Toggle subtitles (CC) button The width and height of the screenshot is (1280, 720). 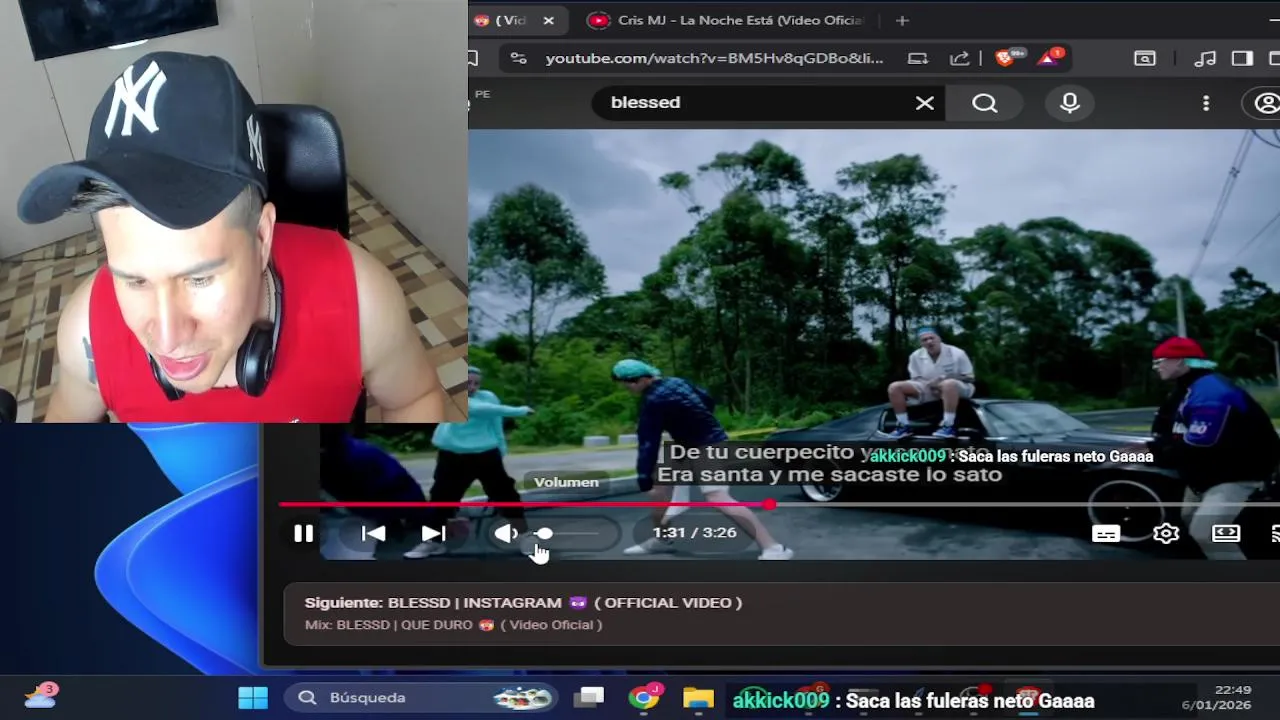[1106, 533]
